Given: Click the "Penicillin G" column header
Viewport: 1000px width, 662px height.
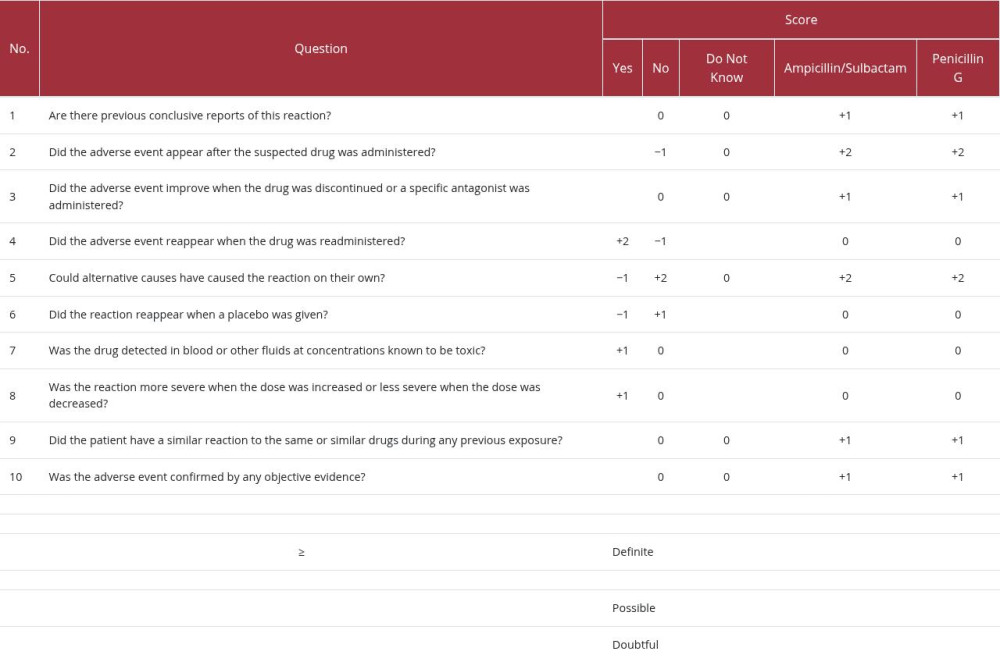Looking at the screenshot, I should pyautogui.click(x=957, y=68).
